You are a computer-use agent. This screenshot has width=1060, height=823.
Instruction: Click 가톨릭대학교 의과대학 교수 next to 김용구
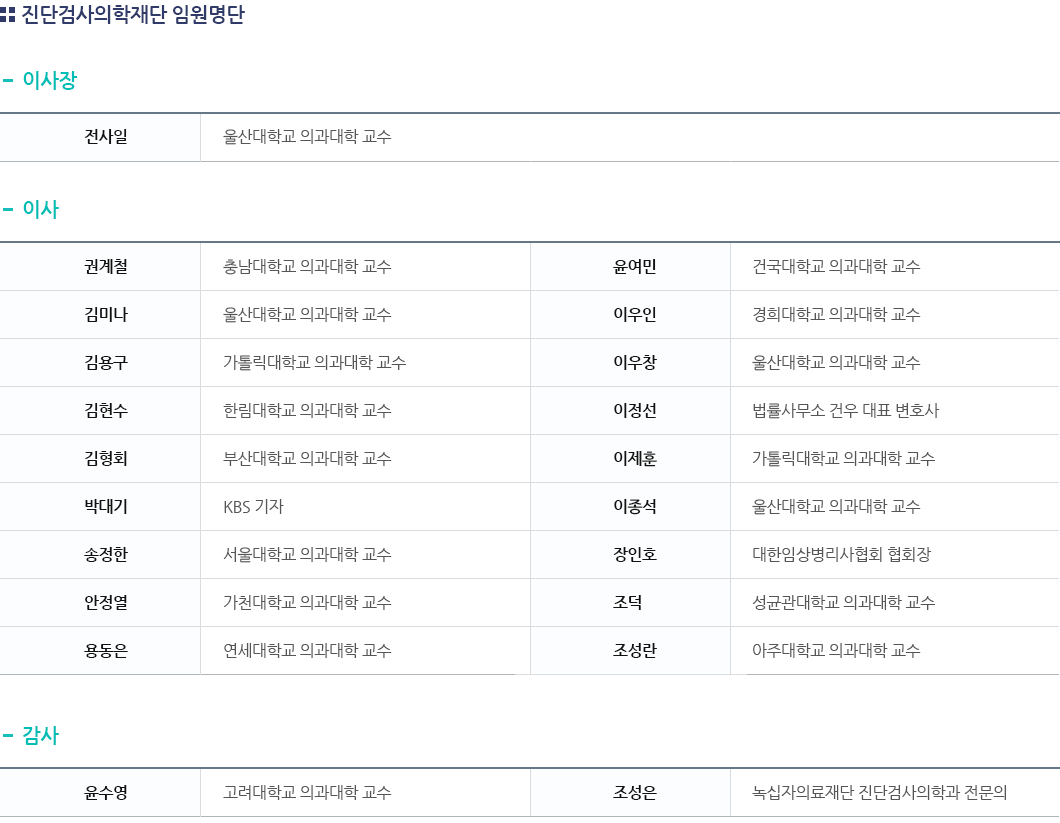coord(314,362)
